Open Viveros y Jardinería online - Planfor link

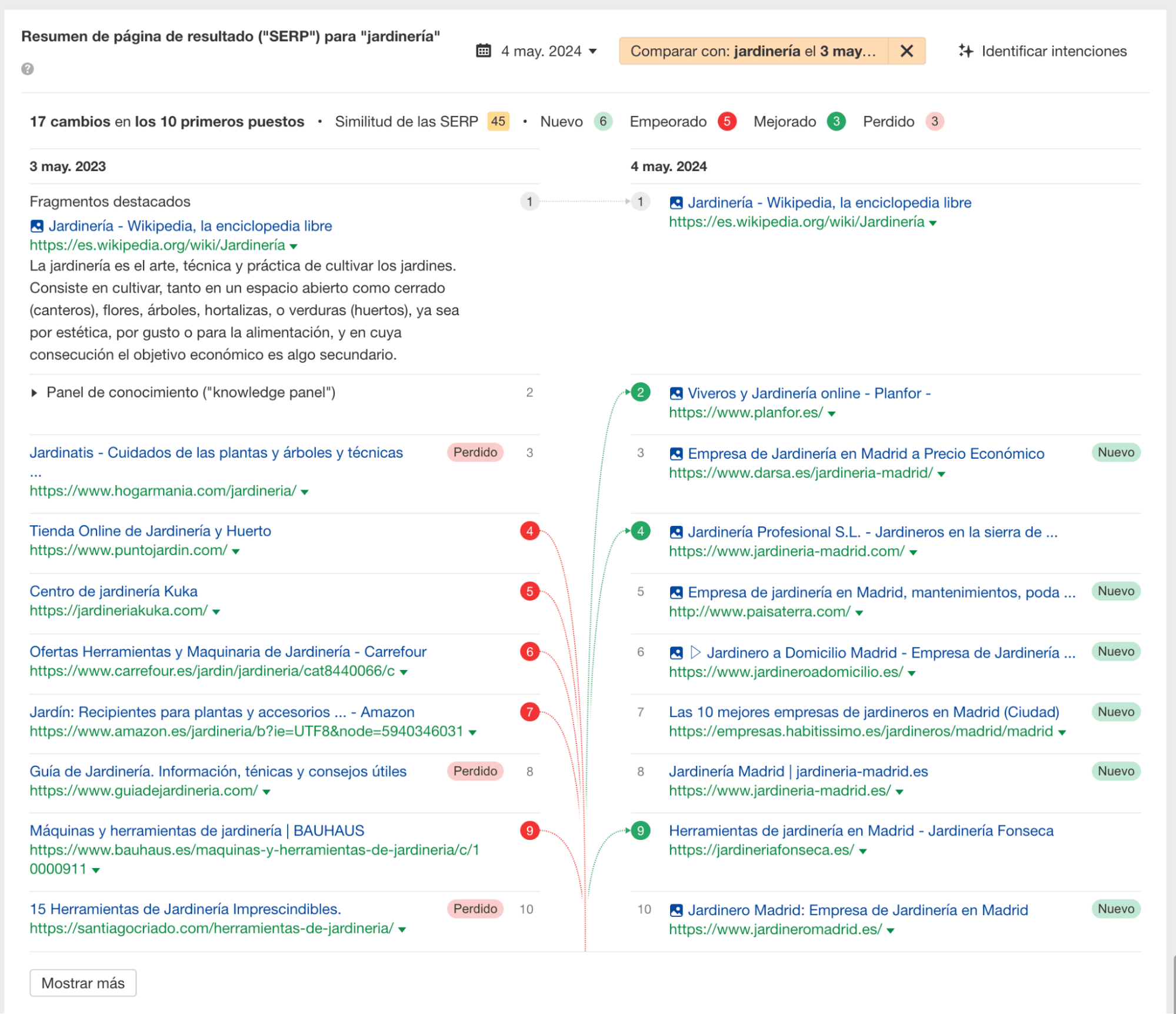pyautogui.click(x=809, y=393)
